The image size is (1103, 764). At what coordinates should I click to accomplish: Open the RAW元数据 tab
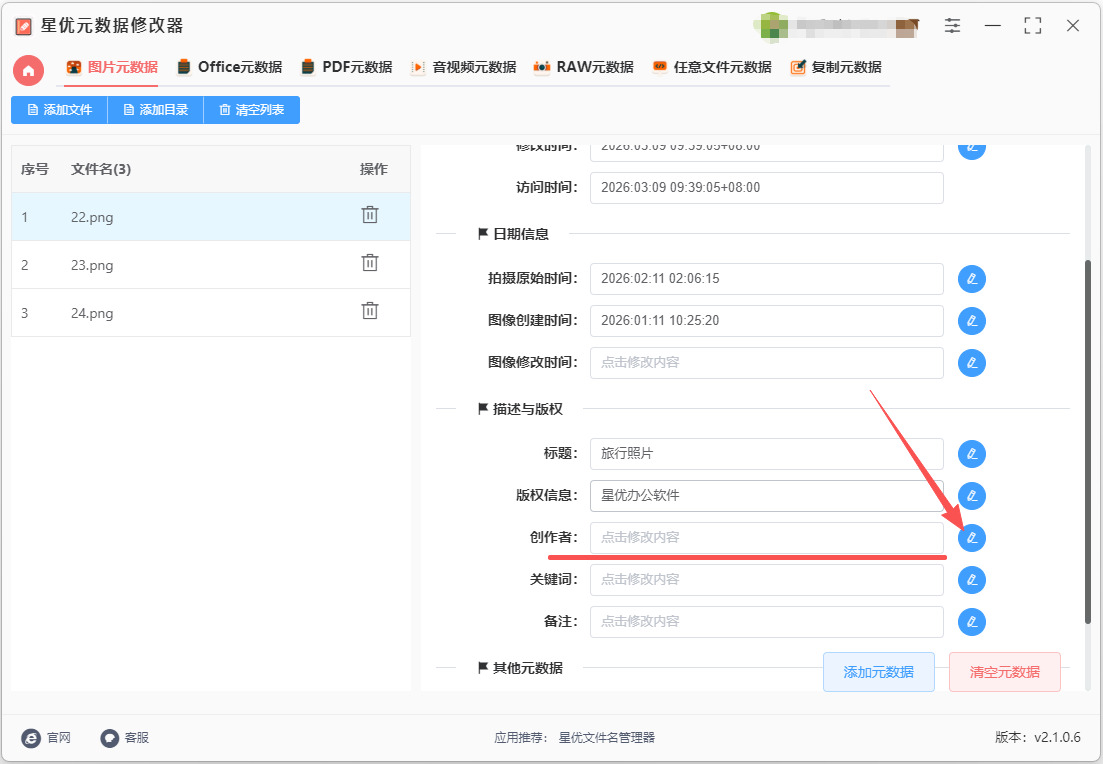click(x=584, y=68)
